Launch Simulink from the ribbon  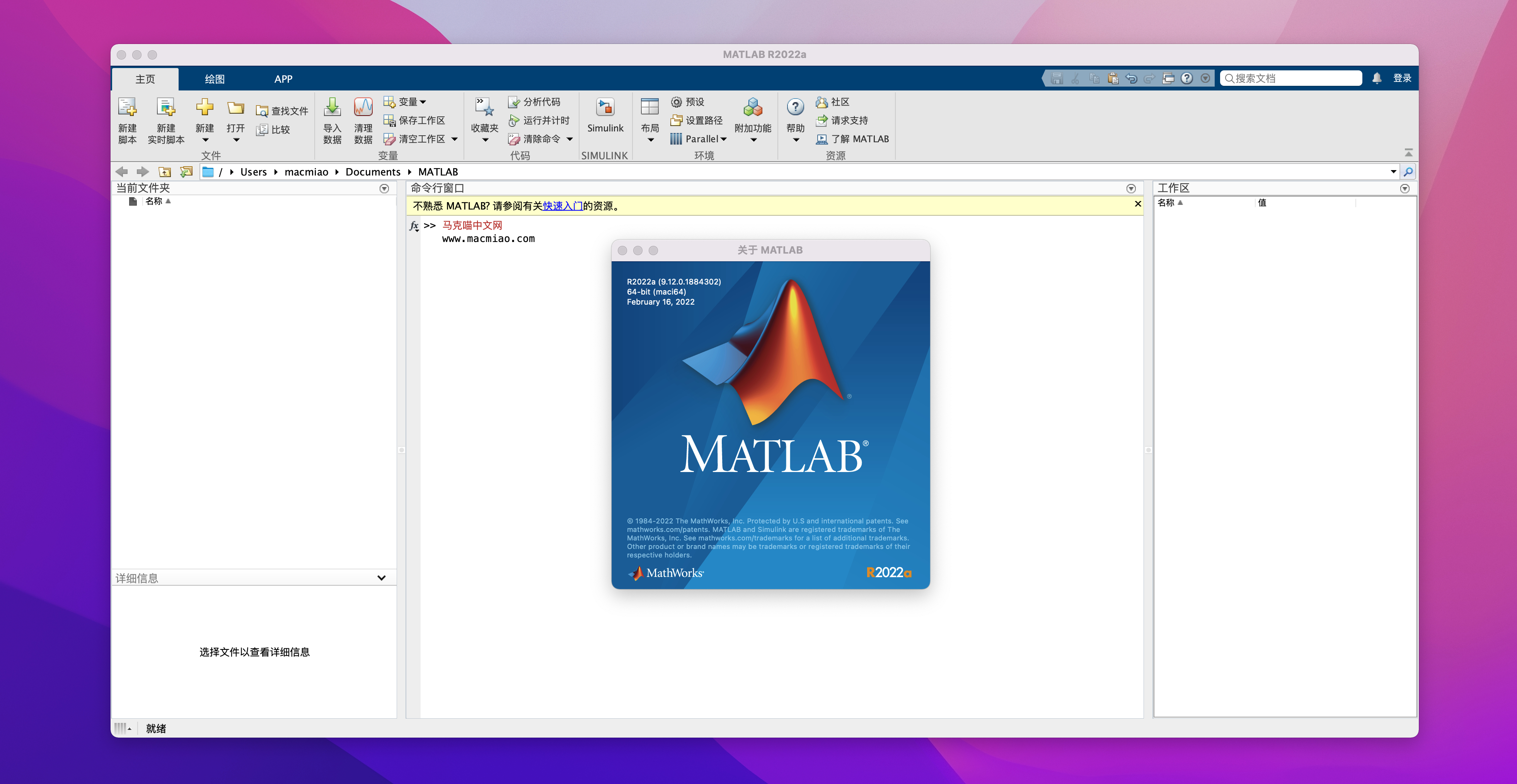click(x=605, y=116)
